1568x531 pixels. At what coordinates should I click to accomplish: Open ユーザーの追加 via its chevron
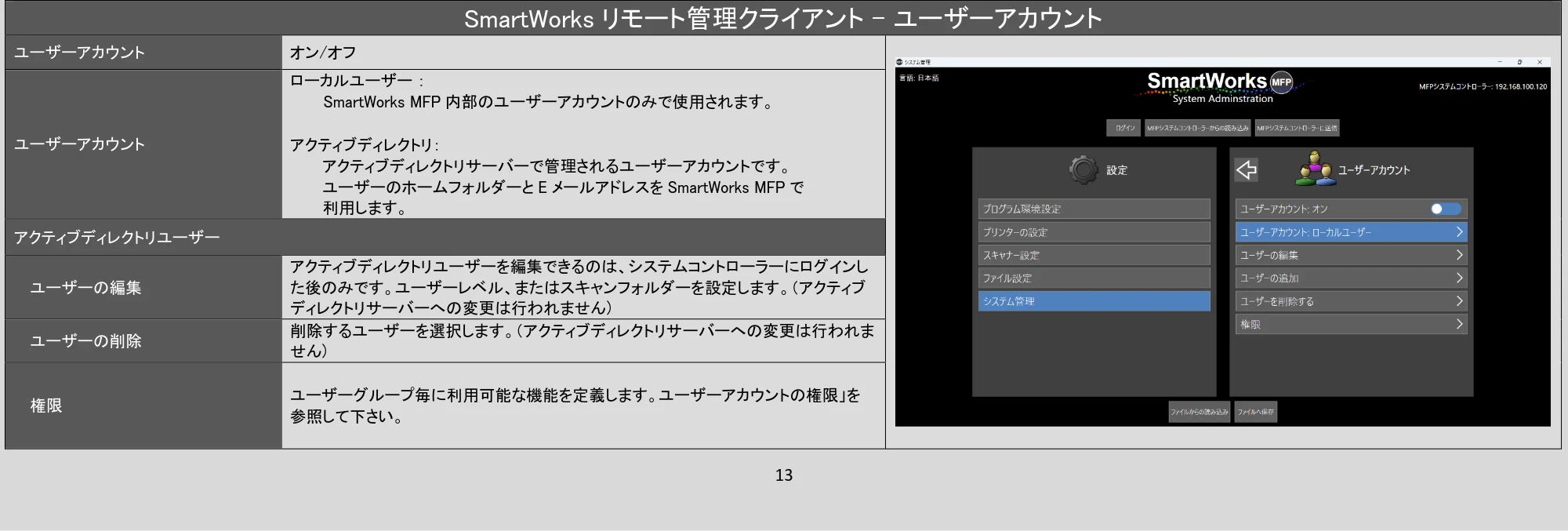point(1459,278)
